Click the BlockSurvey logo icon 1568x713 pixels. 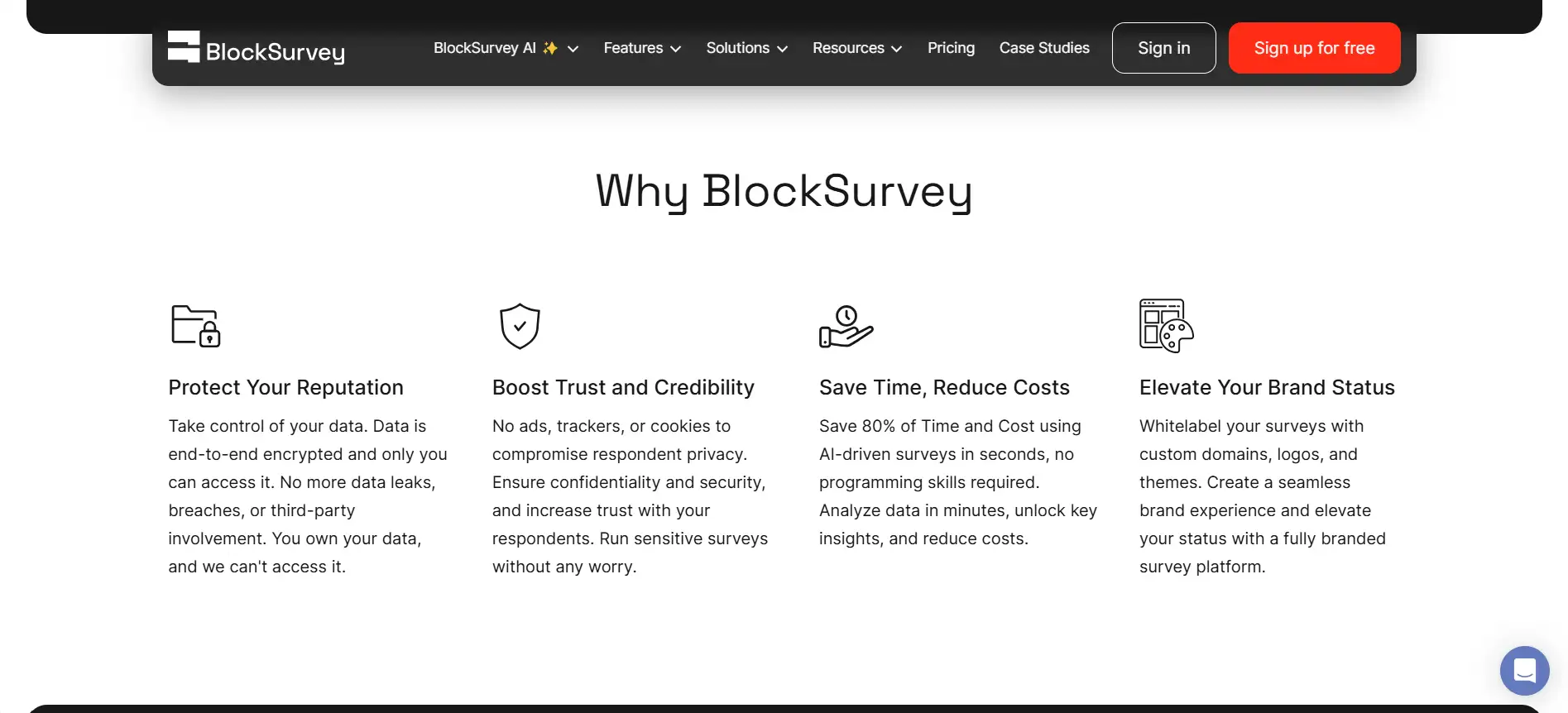184,46
